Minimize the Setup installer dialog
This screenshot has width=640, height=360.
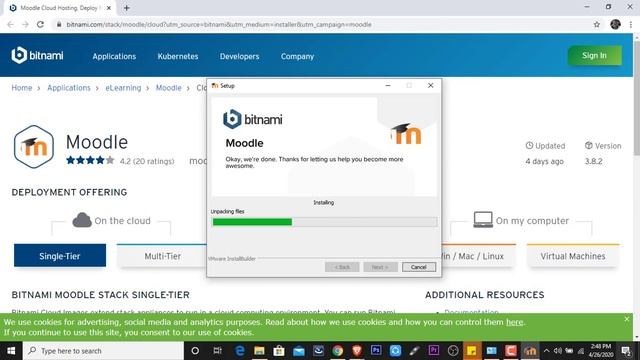point(388,85)
